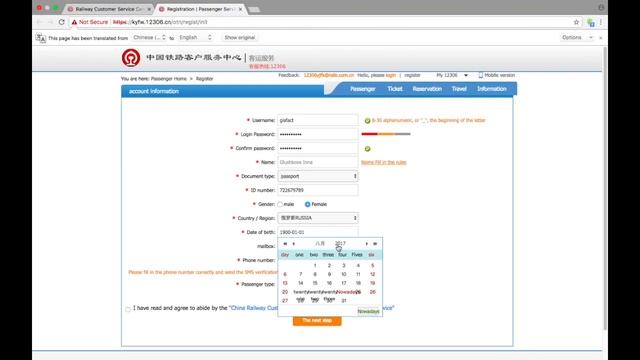Click the Date of birth field
The image size is (640, 360).
tap(318, 232)
